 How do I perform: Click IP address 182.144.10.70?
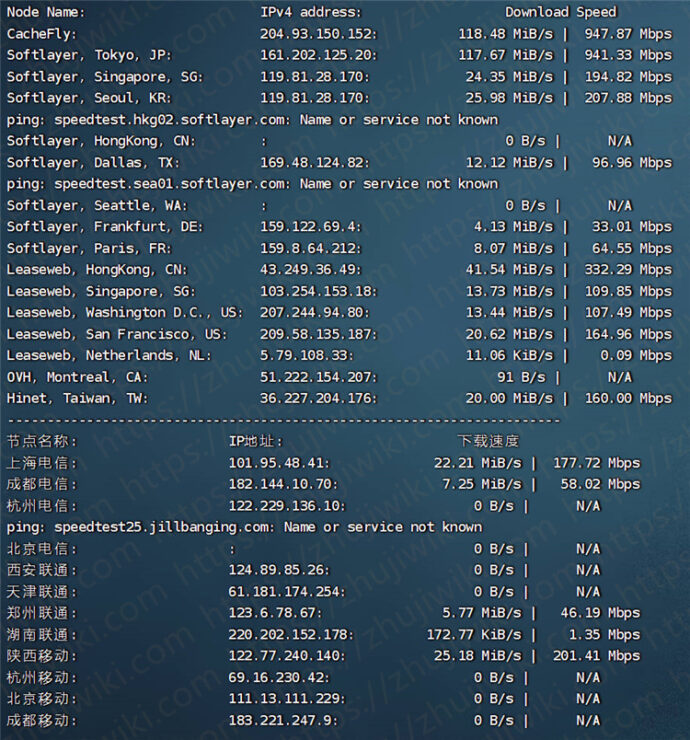(x=283, y=485)
